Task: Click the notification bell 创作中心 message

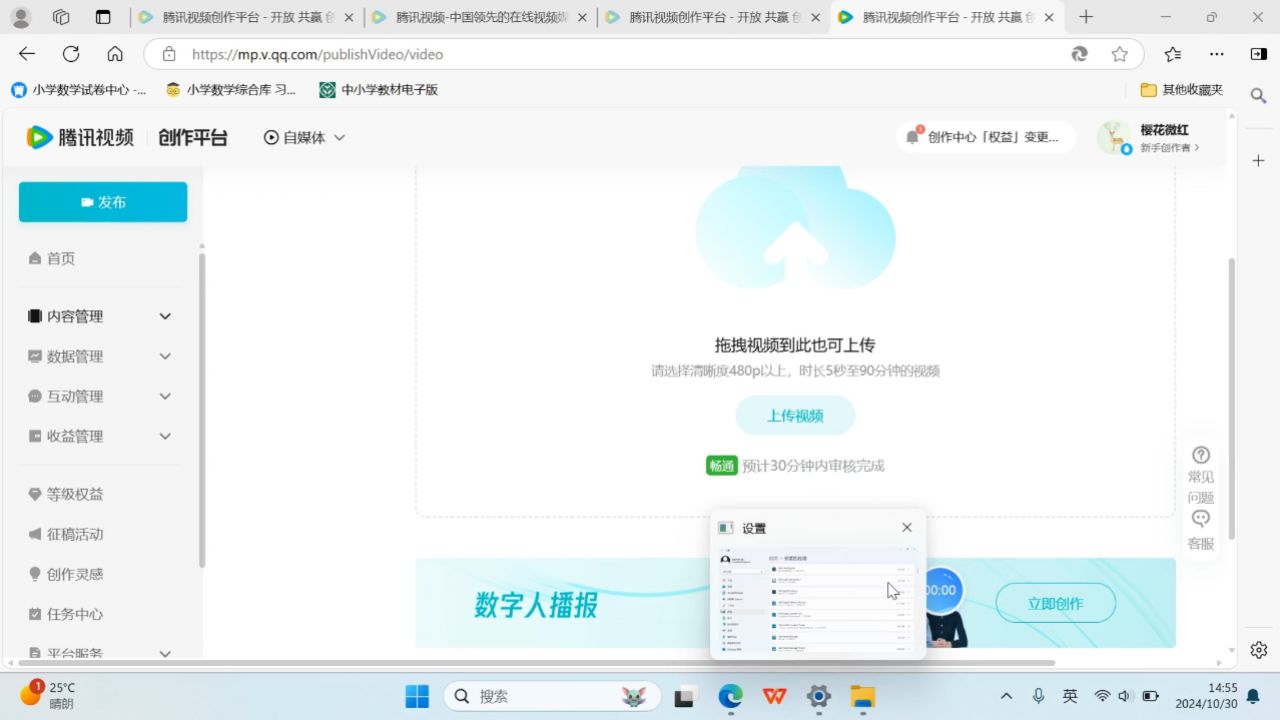Action: [985, 138]
